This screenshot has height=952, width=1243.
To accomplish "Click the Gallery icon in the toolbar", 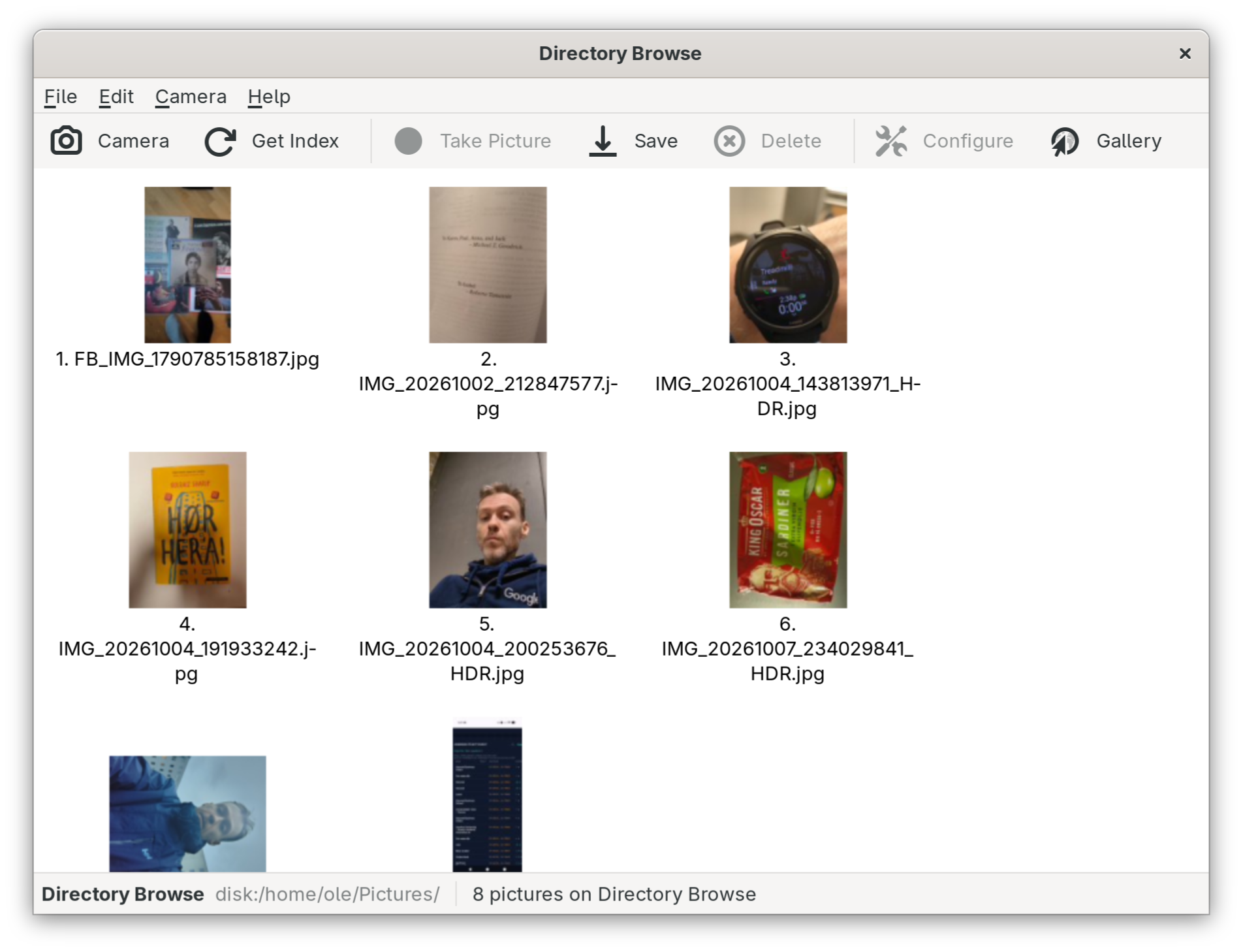I will click(1065, 141).
